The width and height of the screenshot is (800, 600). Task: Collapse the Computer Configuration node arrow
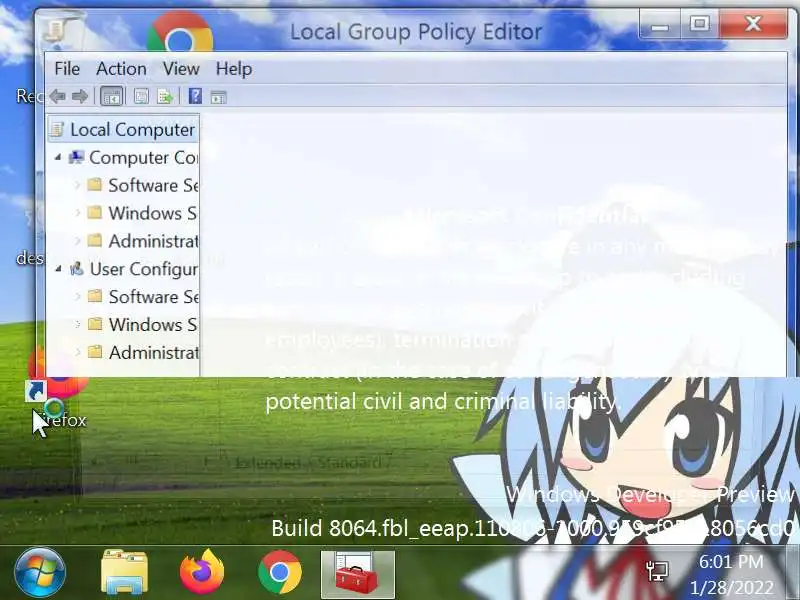coord(58,158)
